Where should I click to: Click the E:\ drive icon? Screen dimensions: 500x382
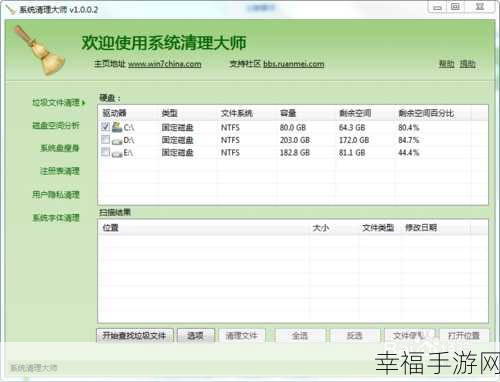click(x=117, y=153)
